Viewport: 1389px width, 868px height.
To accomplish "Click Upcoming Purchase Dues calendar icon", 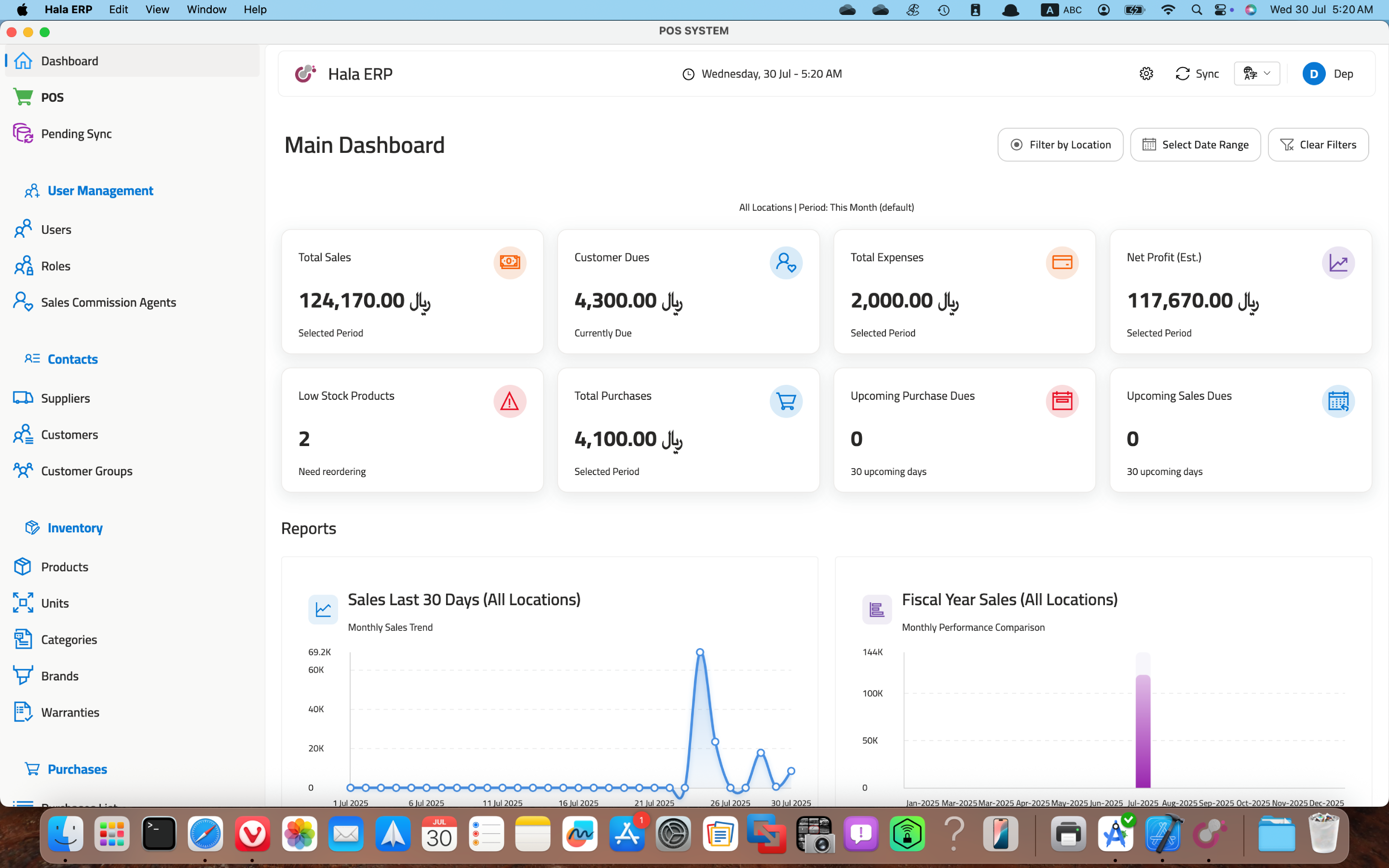I will [1062, 401].
